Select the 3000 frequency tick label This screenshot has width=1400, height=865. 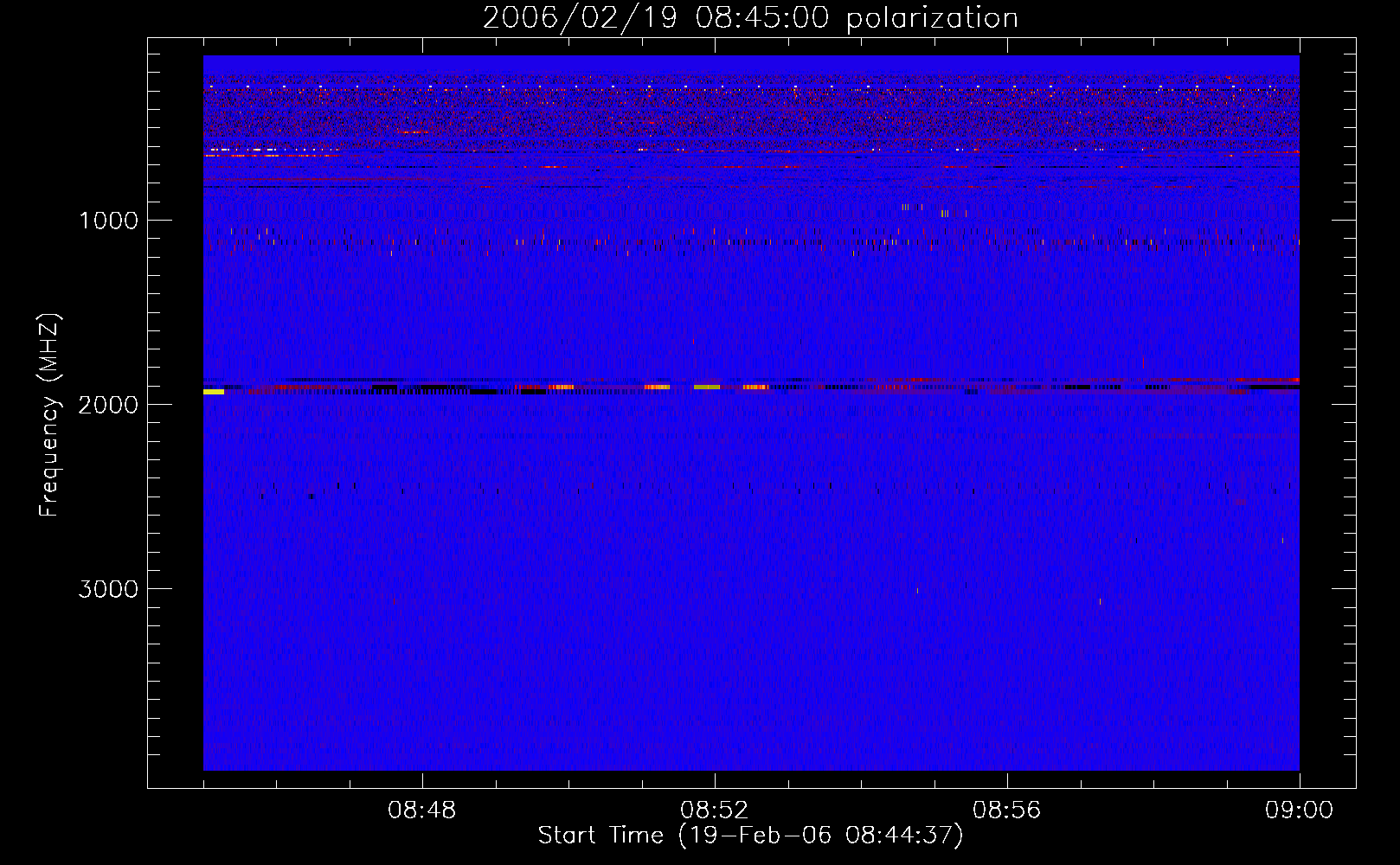click(x=108, y=589)
